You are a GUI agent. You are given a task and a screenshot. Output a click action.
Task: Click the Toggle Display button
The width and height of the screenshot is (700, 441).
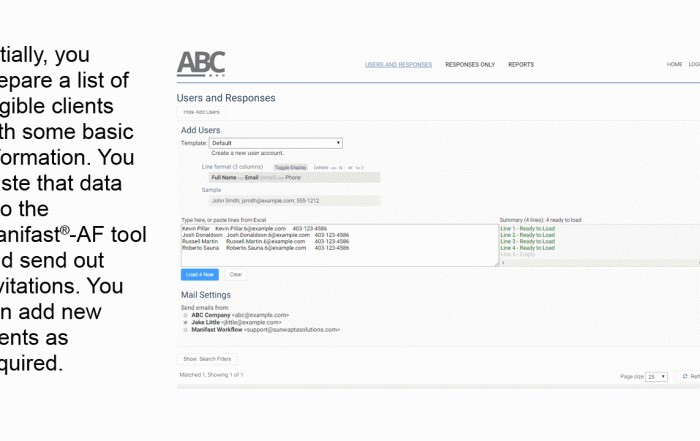[x=290, y=167]
